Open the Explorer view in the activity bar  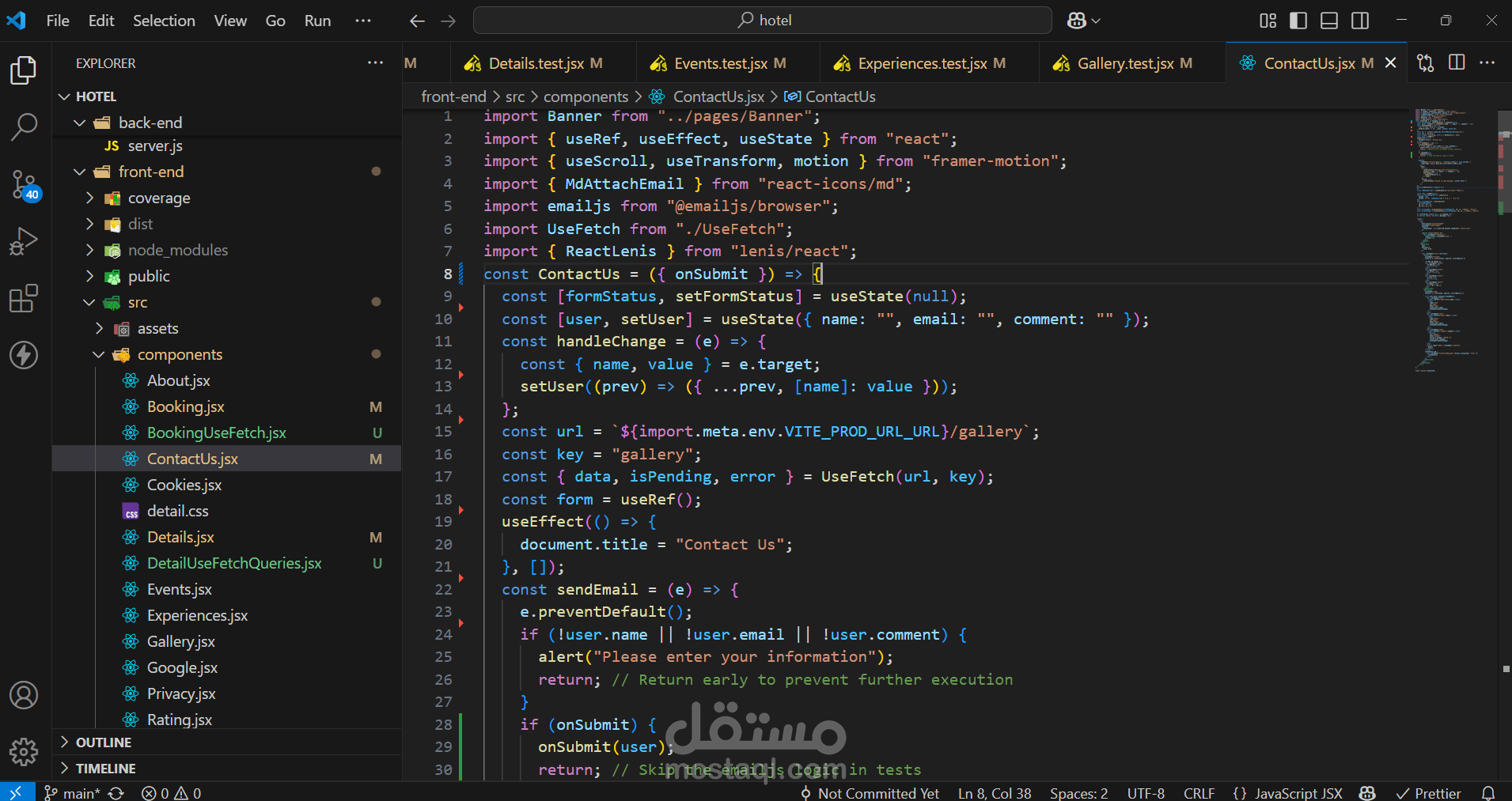click(x=24, y=70)
